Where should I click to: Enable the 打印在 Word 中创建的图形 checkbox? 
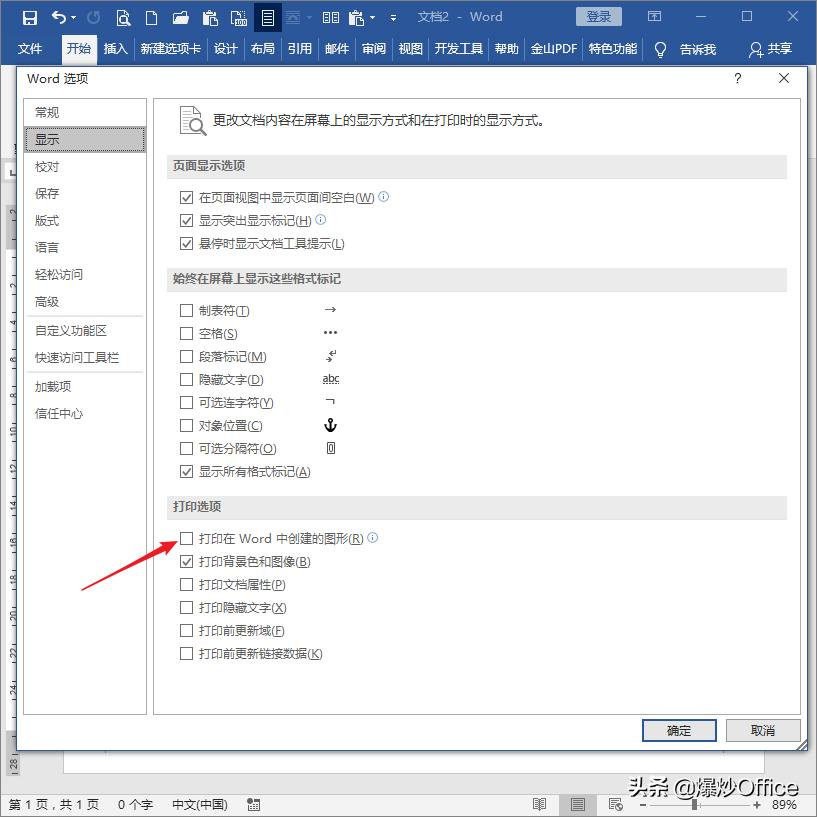[186, 538]
